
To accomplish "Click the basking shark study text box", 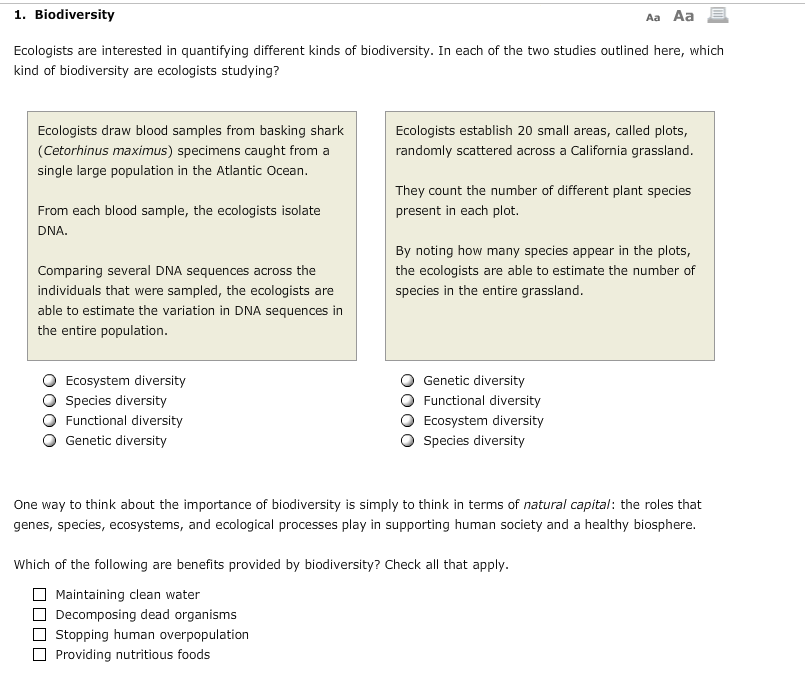I will tap(191, 235).
